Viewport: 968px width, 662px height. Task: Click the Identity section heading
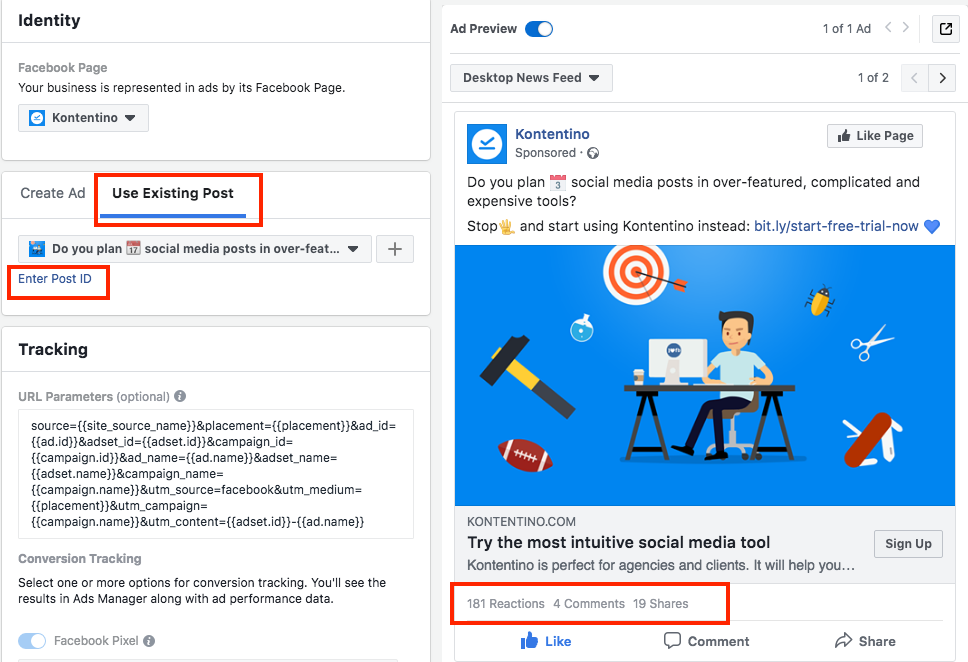pos(49,20)
